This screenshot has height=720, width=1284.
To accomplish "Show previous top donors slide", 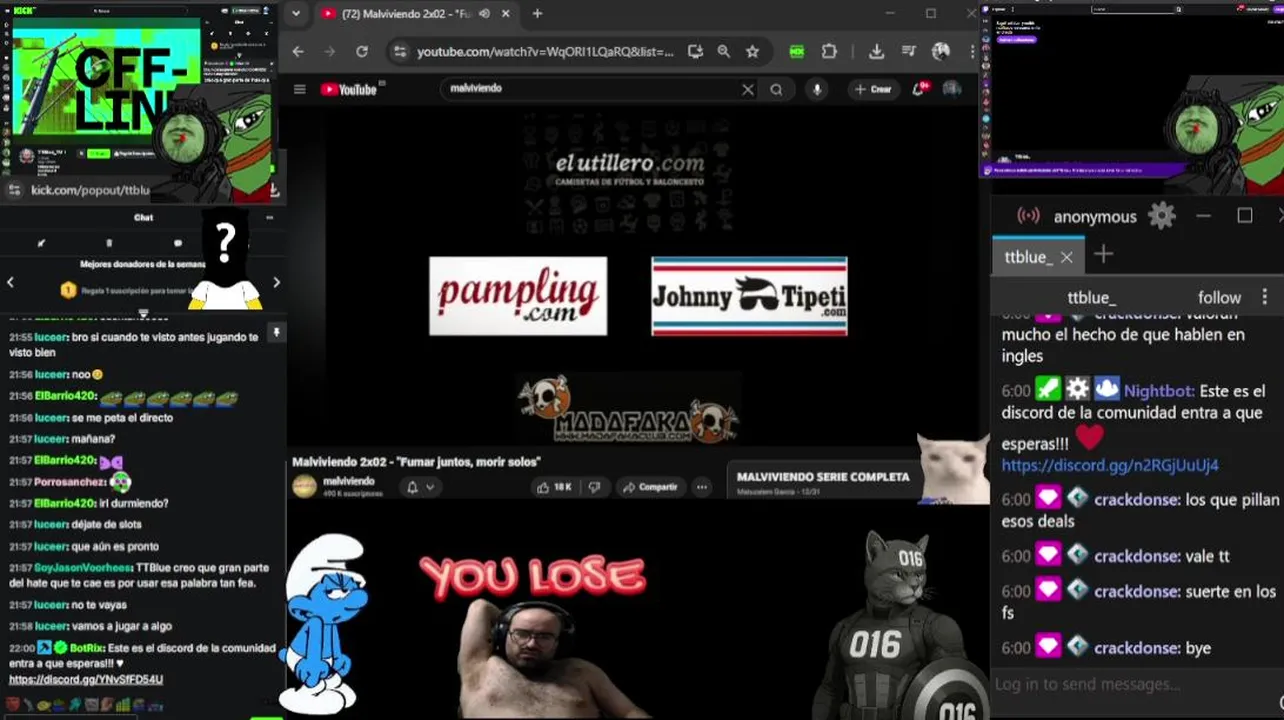I will coord(10,282).
